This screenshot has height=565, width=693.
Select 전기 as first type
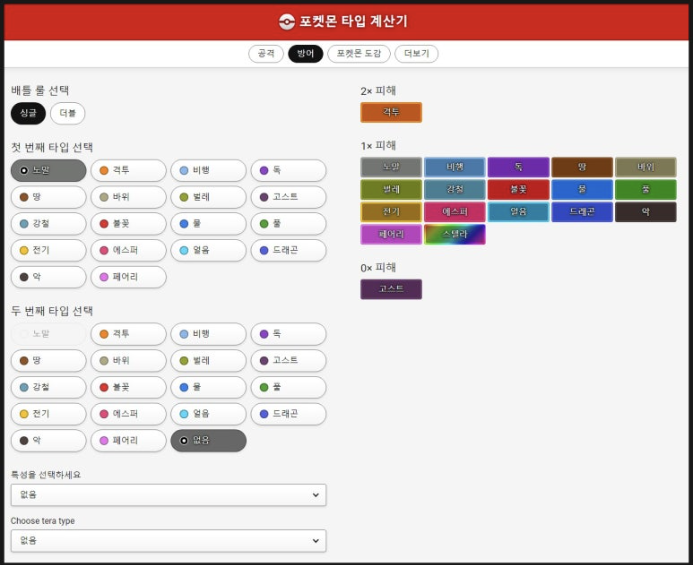coord(49,250)
